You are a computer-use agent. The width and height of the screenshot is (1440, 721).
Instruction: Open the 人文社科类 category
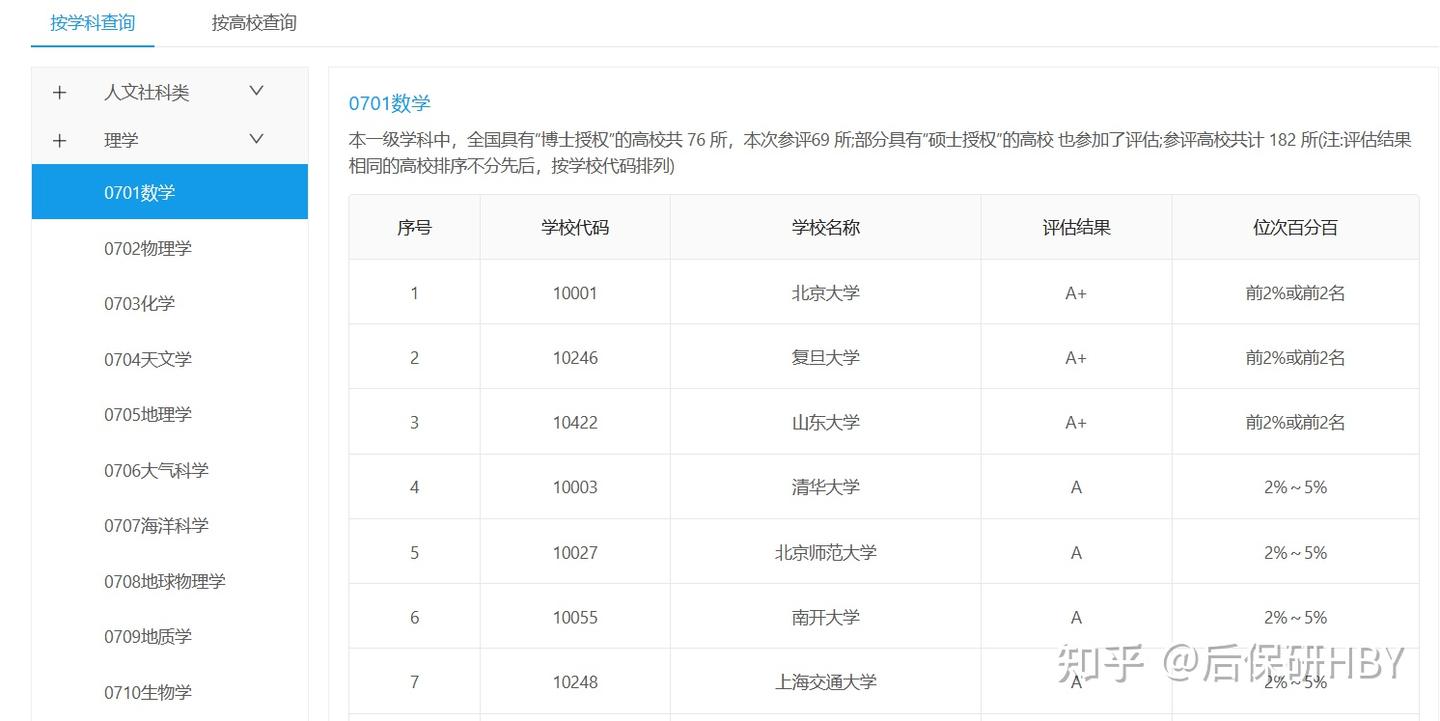146,92
